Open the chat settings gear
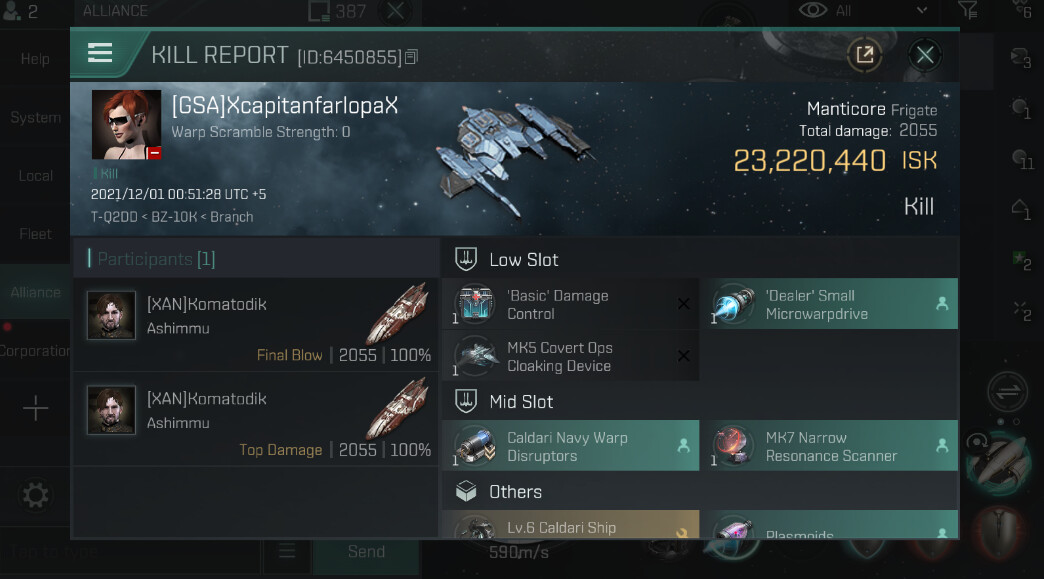The image size is (1044, 579). coord(36,496)
